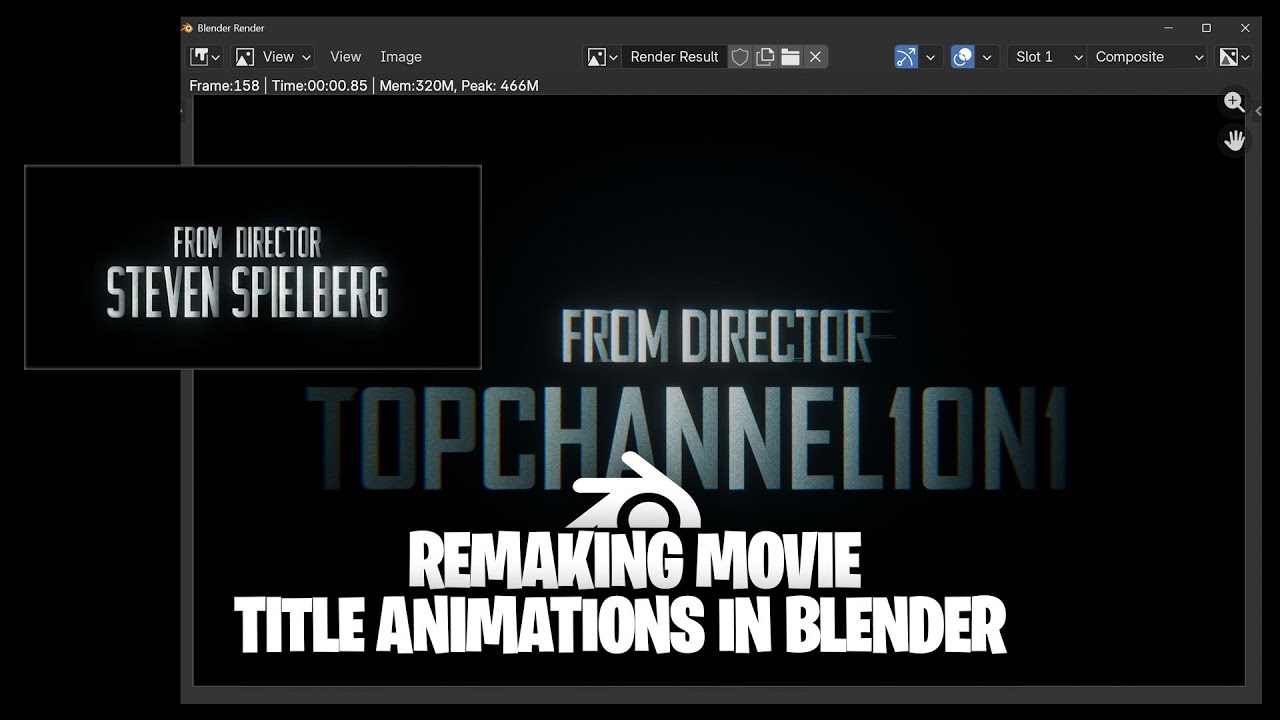Click the Render Result name field
This screenshot has height=720, width=1280.
674,57
